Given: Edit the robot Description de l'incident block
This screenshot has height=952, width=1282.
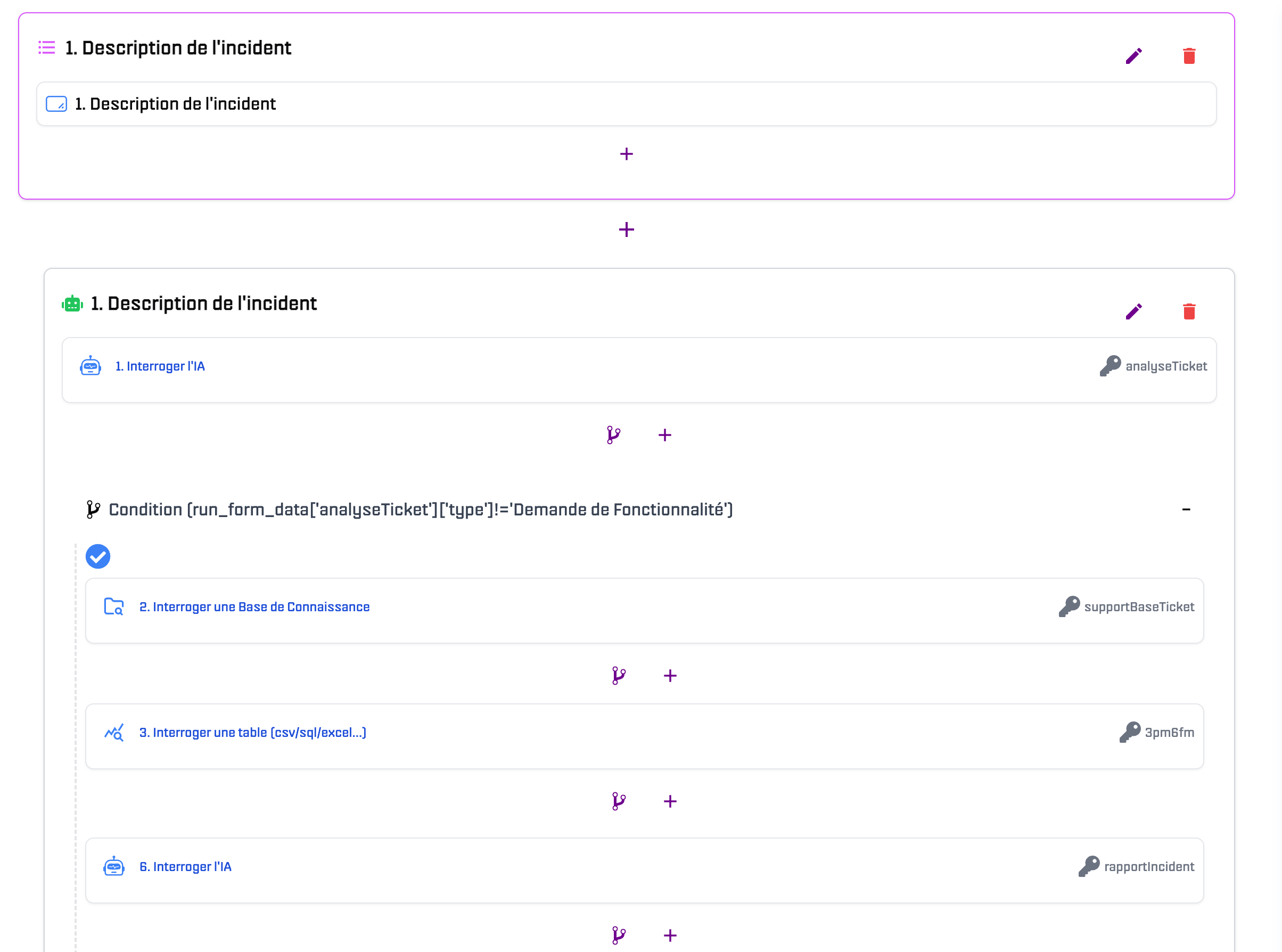Looking at the screenshot, I should pos(1133,312).
